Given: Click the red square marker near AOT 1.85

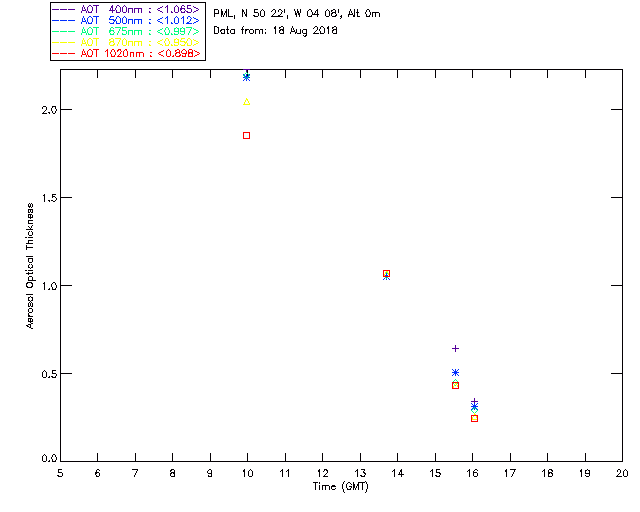Looking at the screenshot, I should click(247, 136).
